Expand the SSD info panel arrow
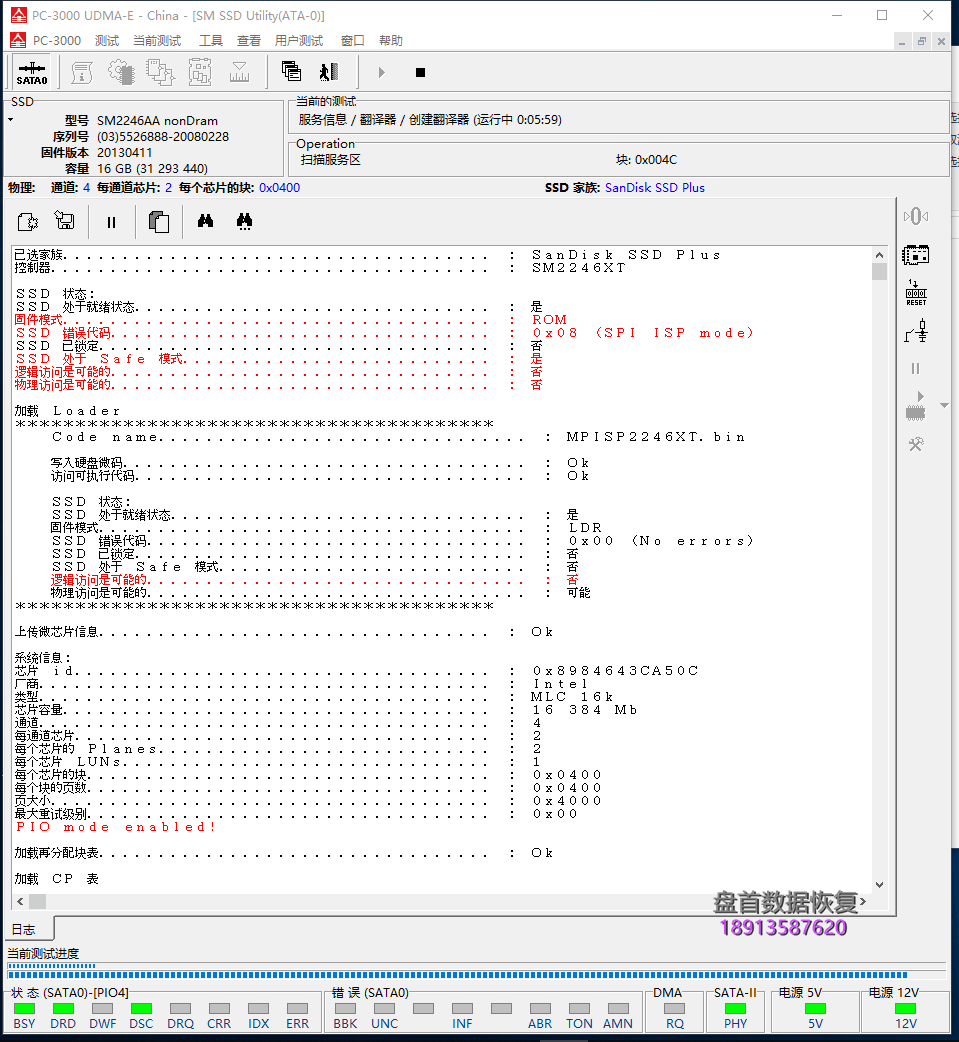 click(x=11, y=120)
